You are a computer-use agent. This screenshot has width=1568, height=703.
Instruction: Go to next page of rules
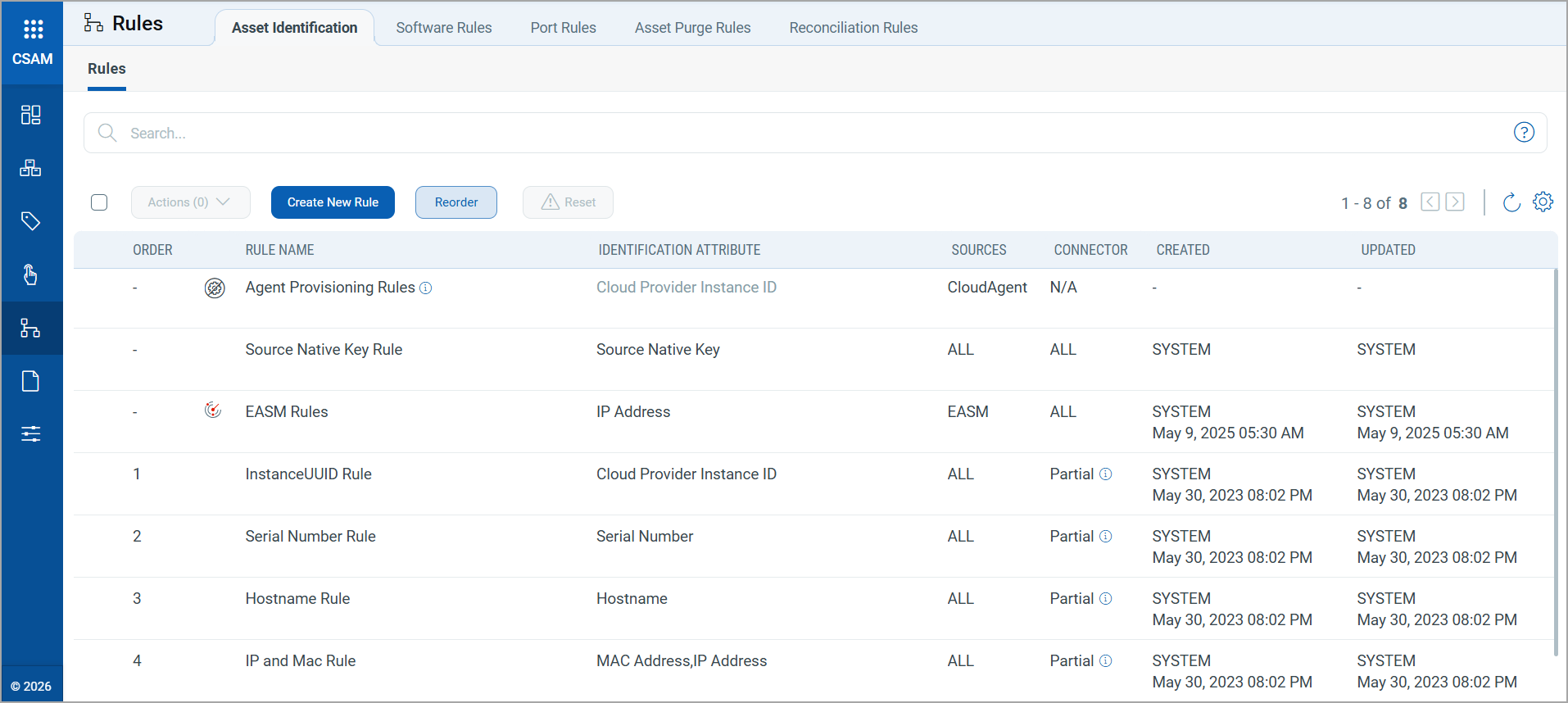(x=1455, y=202)
